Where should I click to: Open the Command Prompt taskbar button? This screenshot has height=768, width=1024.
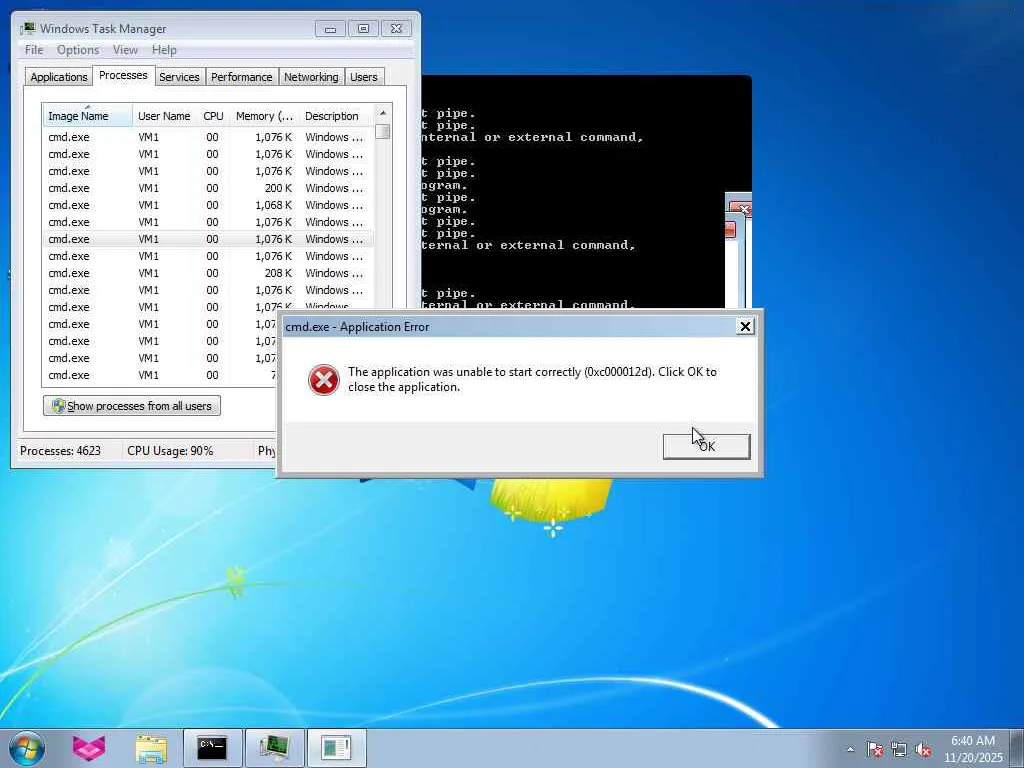212,748
